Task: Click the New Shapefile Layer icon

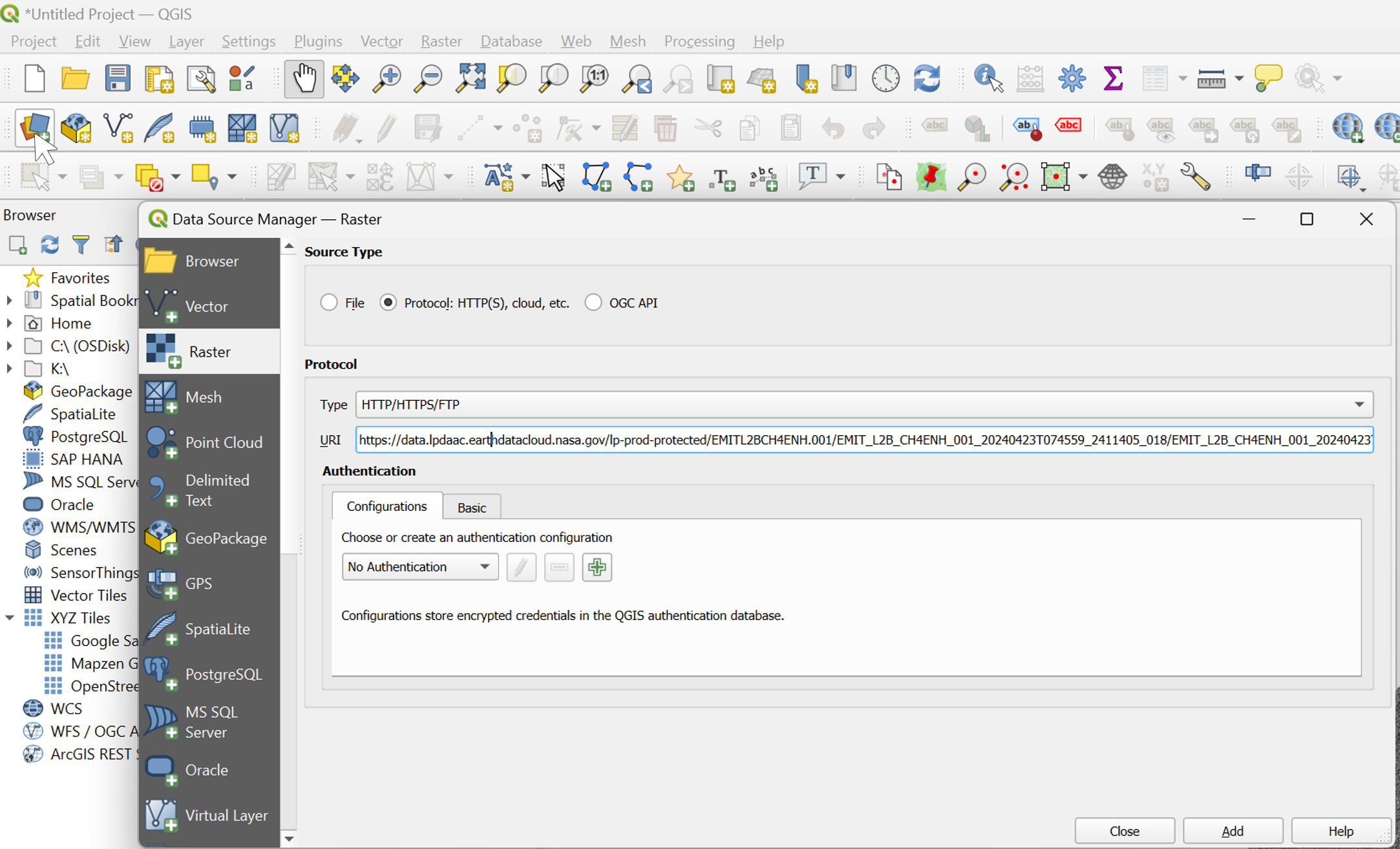Action: (118, 127)
